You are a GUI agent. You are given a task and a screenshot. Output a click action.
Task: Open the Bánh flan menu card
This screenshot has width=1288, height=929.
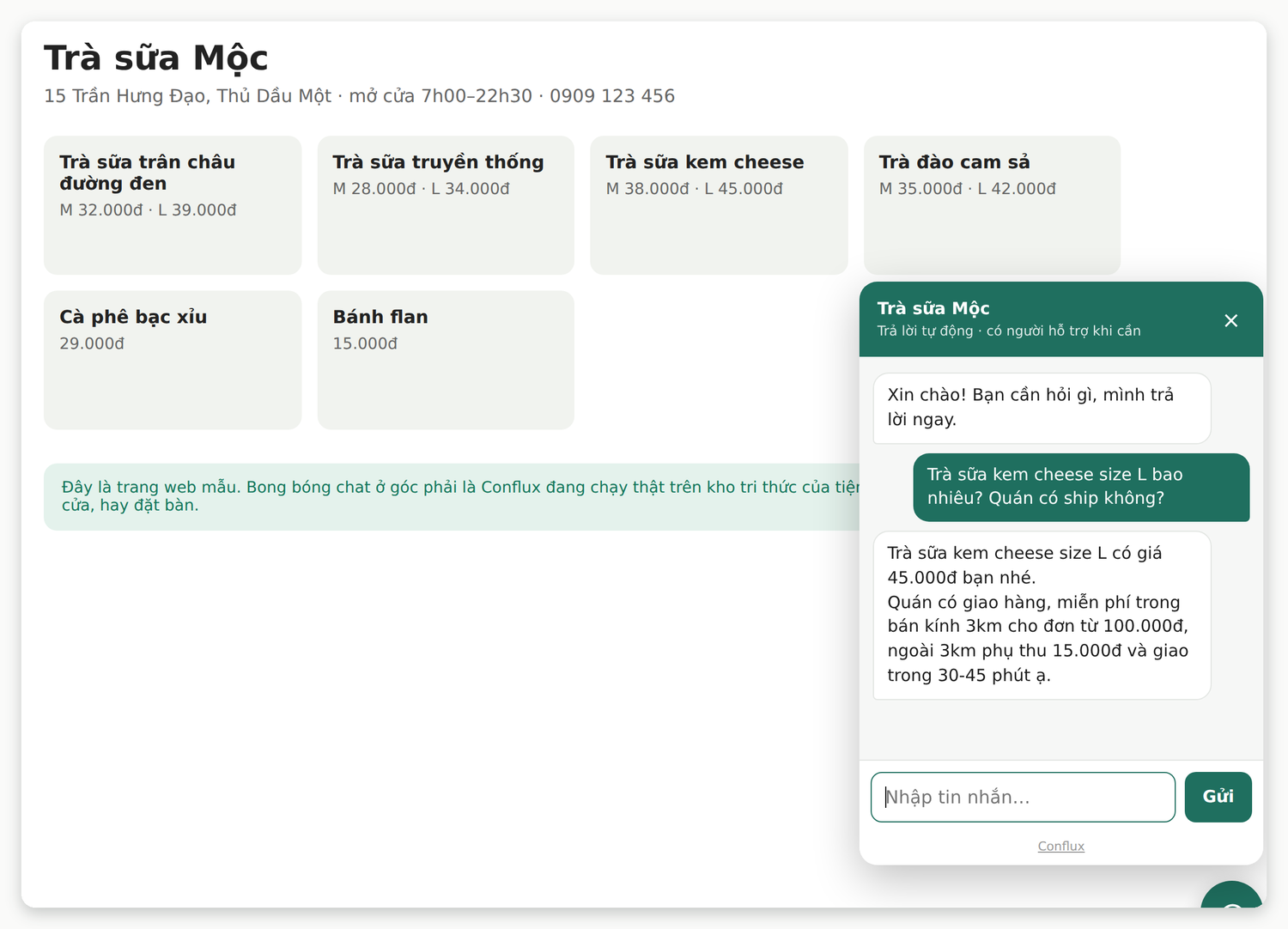click(x=446, y=360)
